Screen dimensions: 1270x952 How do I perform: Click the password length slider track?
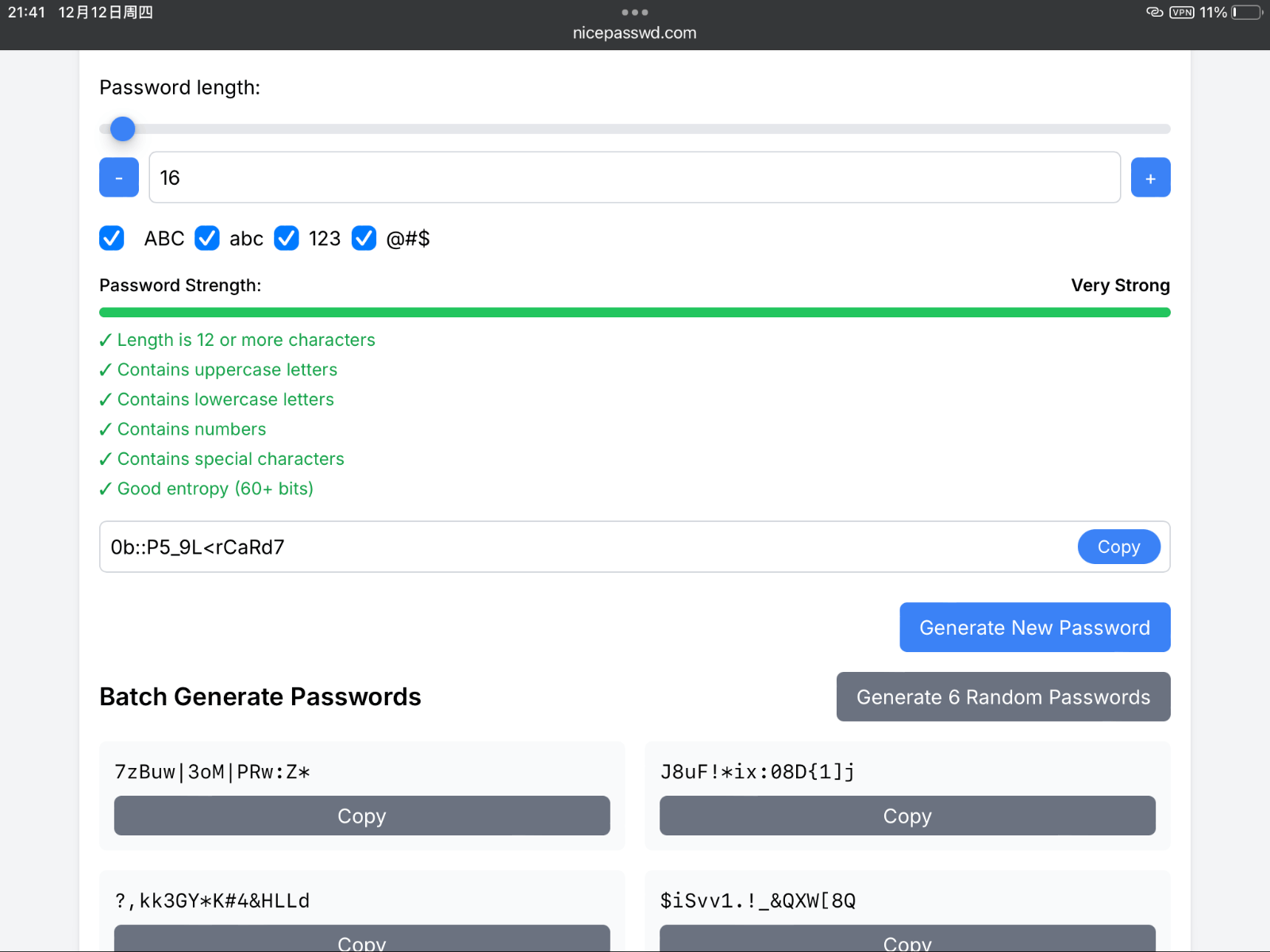click(635, 129)
